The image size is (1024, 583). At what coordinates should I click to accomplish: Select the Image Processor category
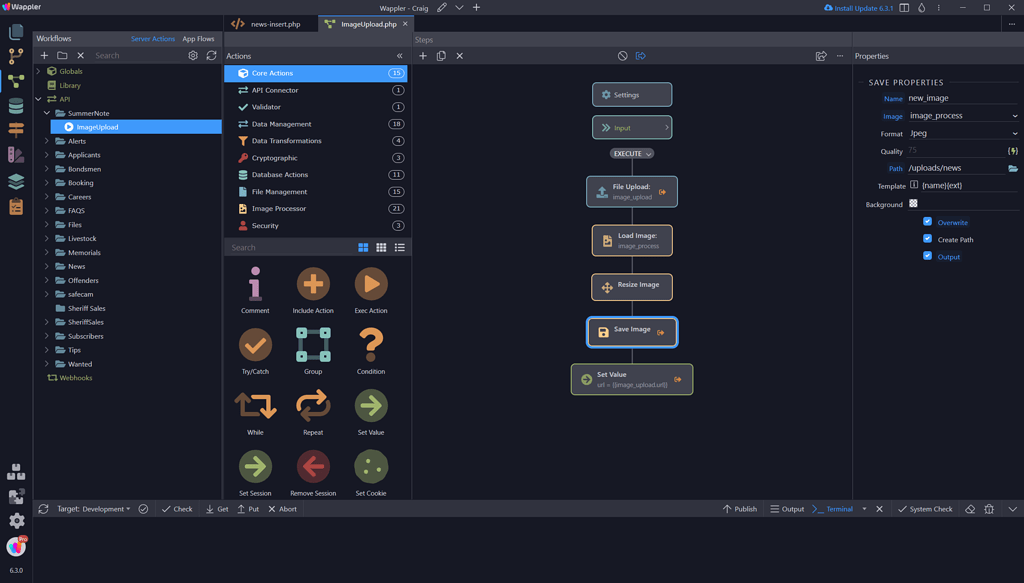click(315, 209)
